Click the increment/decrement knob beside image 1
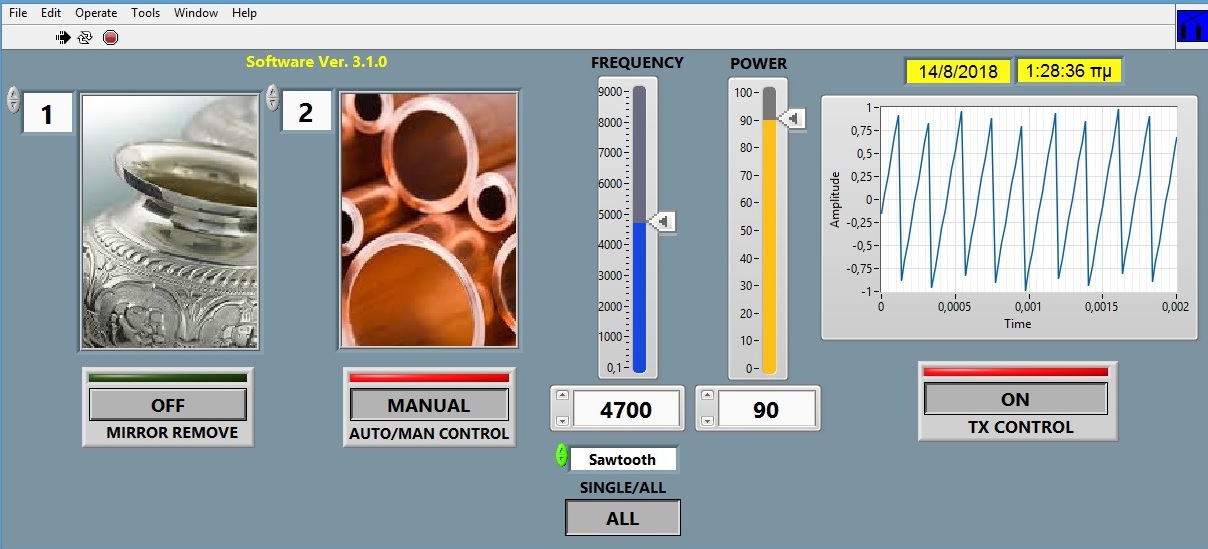The width and height of the screenshot is (1208, 549). (12, 99)
